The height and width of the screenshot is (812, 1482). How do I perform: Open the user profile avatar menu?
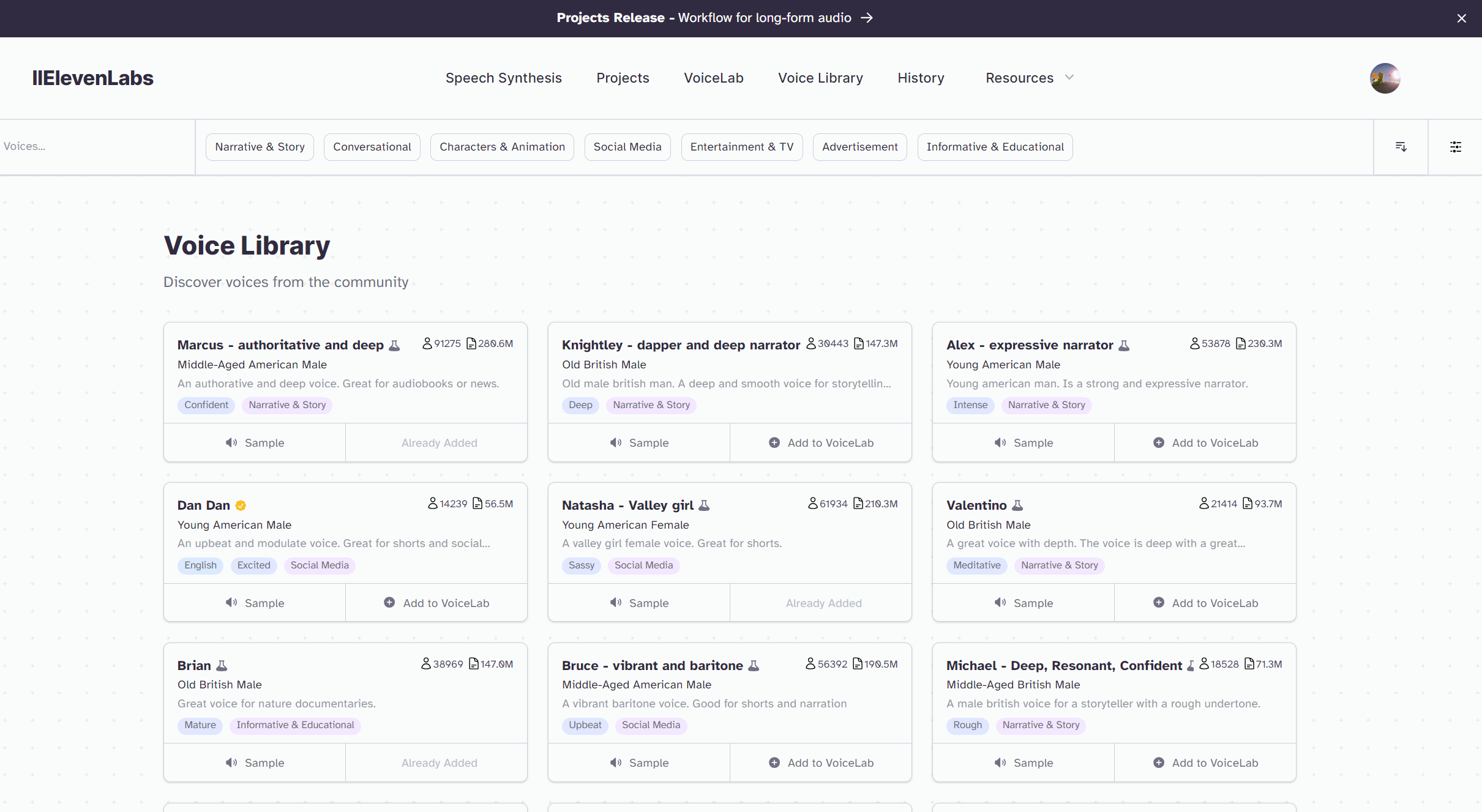pyautogui.click(x=1385, y=78)
